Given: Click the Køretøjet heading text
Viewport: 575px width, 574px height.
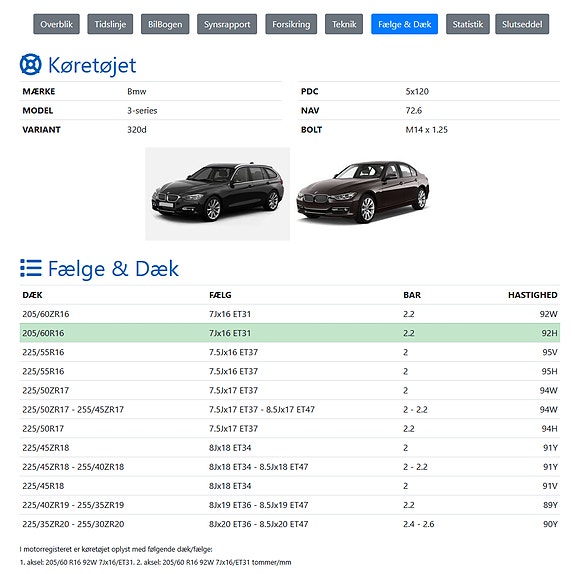Looking at the screenshot, I should pyautogui.click(x=92, y=65).
